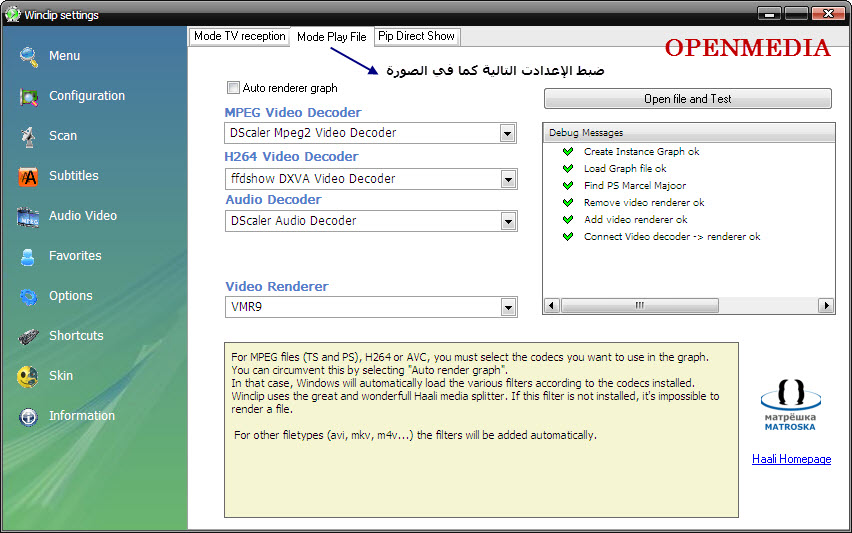Screen dimensions: 852x533
Task: Click debug scrollbar right arrow
Action: (826, 305)
